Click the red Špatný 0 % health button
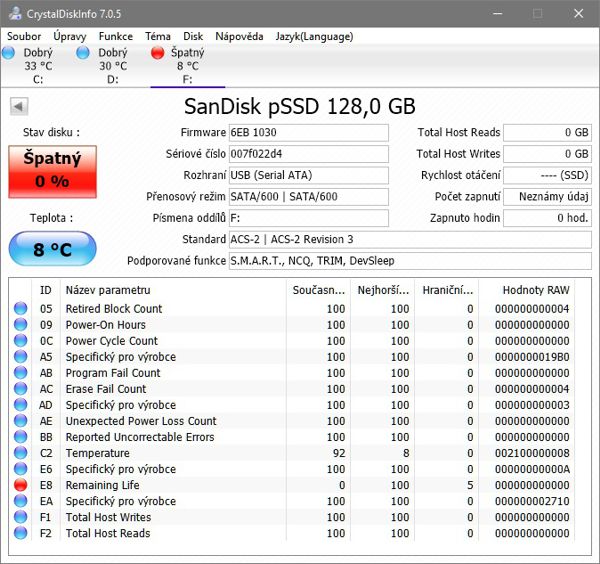 click(52, 171)
